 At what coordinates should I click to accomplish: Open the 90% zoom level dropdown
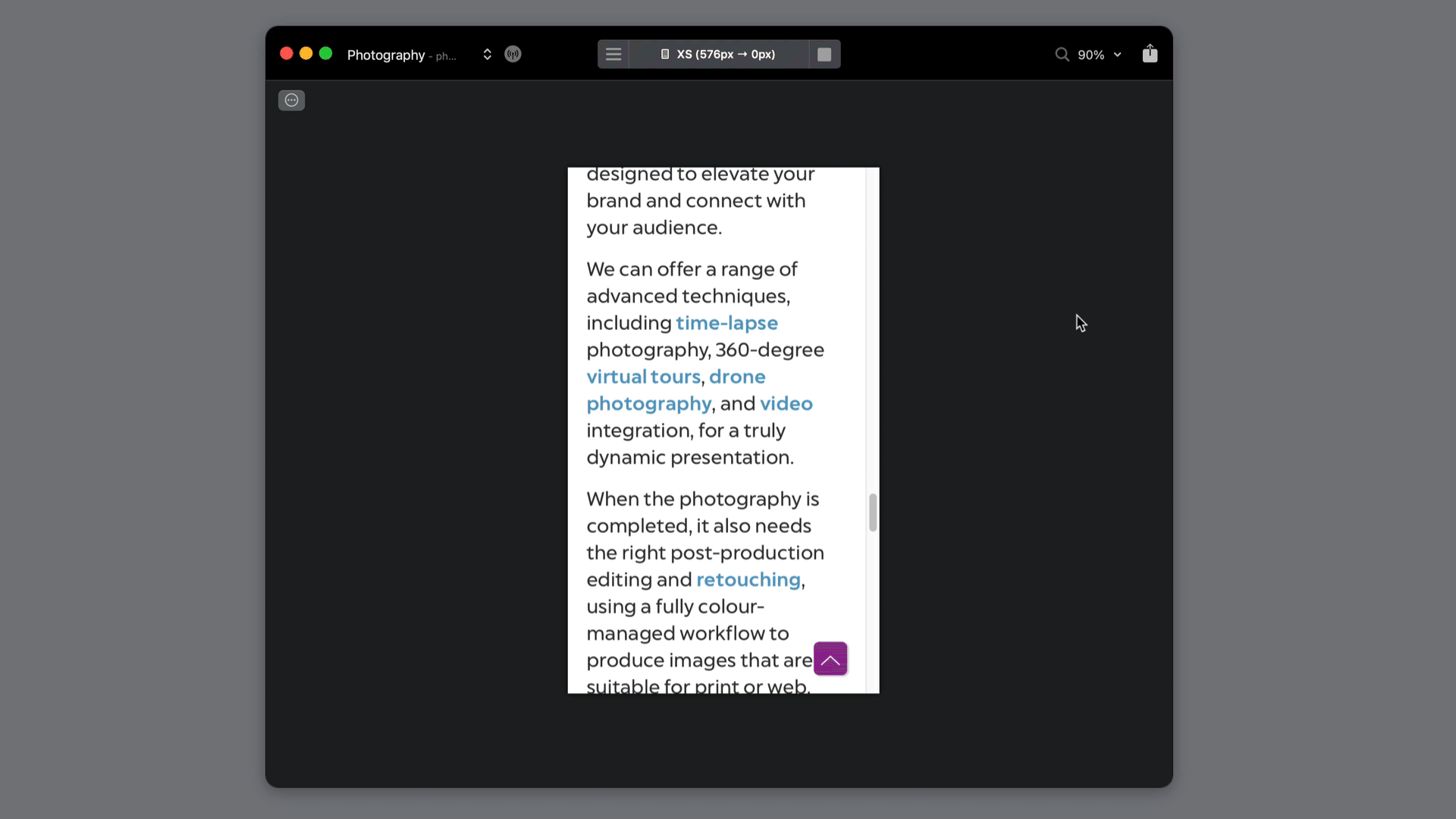point(1099,55)
